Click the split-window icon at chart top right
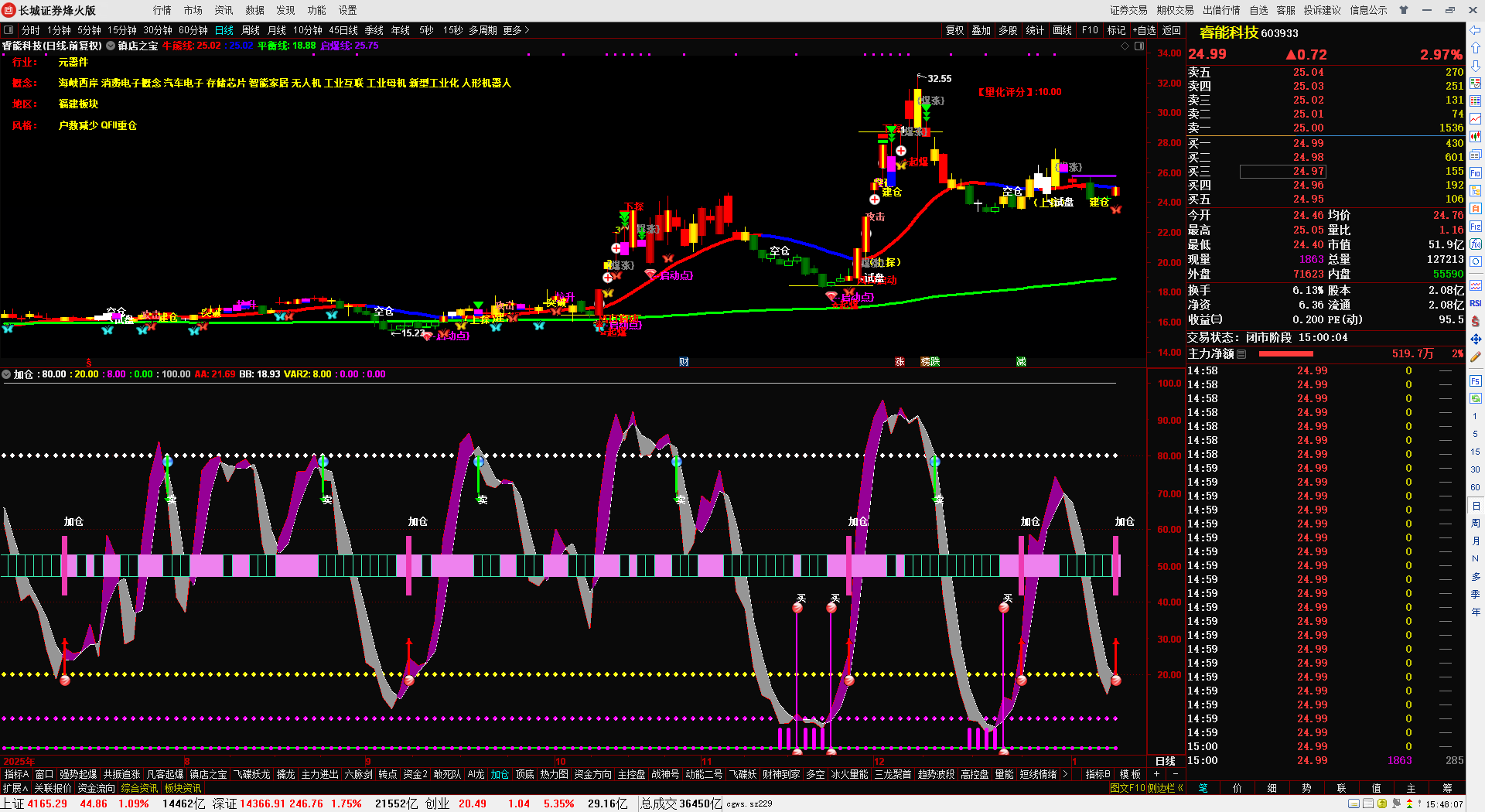1485x812 pixels. pyautogui.click(x=1139, y=46)
